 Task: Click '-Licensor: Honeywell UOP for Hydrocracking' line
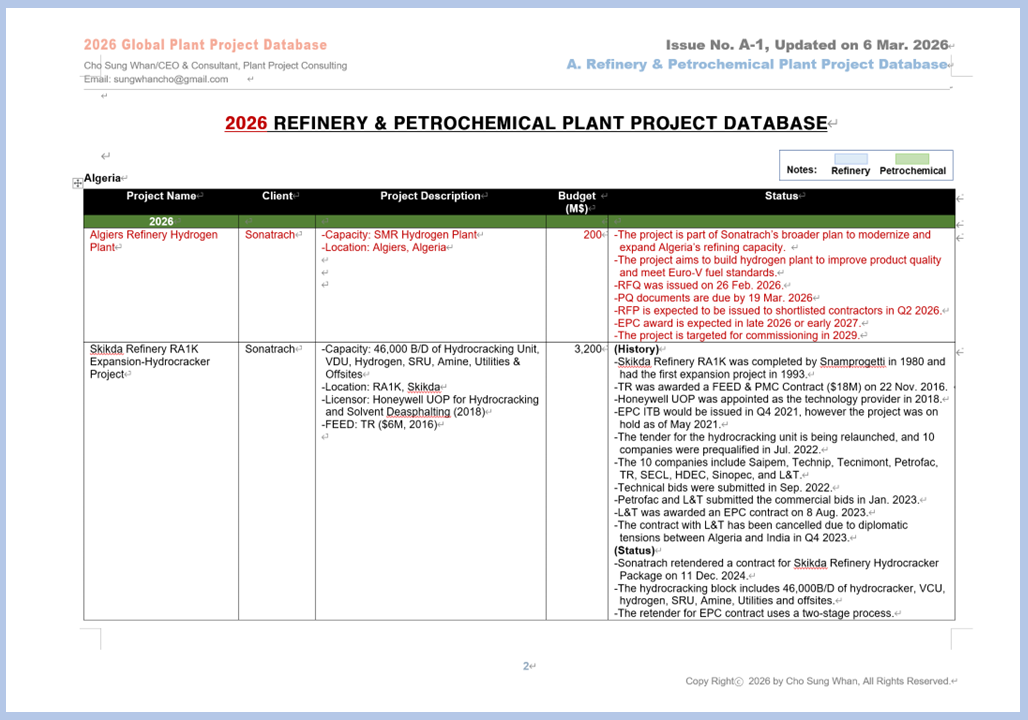(430, 399)
